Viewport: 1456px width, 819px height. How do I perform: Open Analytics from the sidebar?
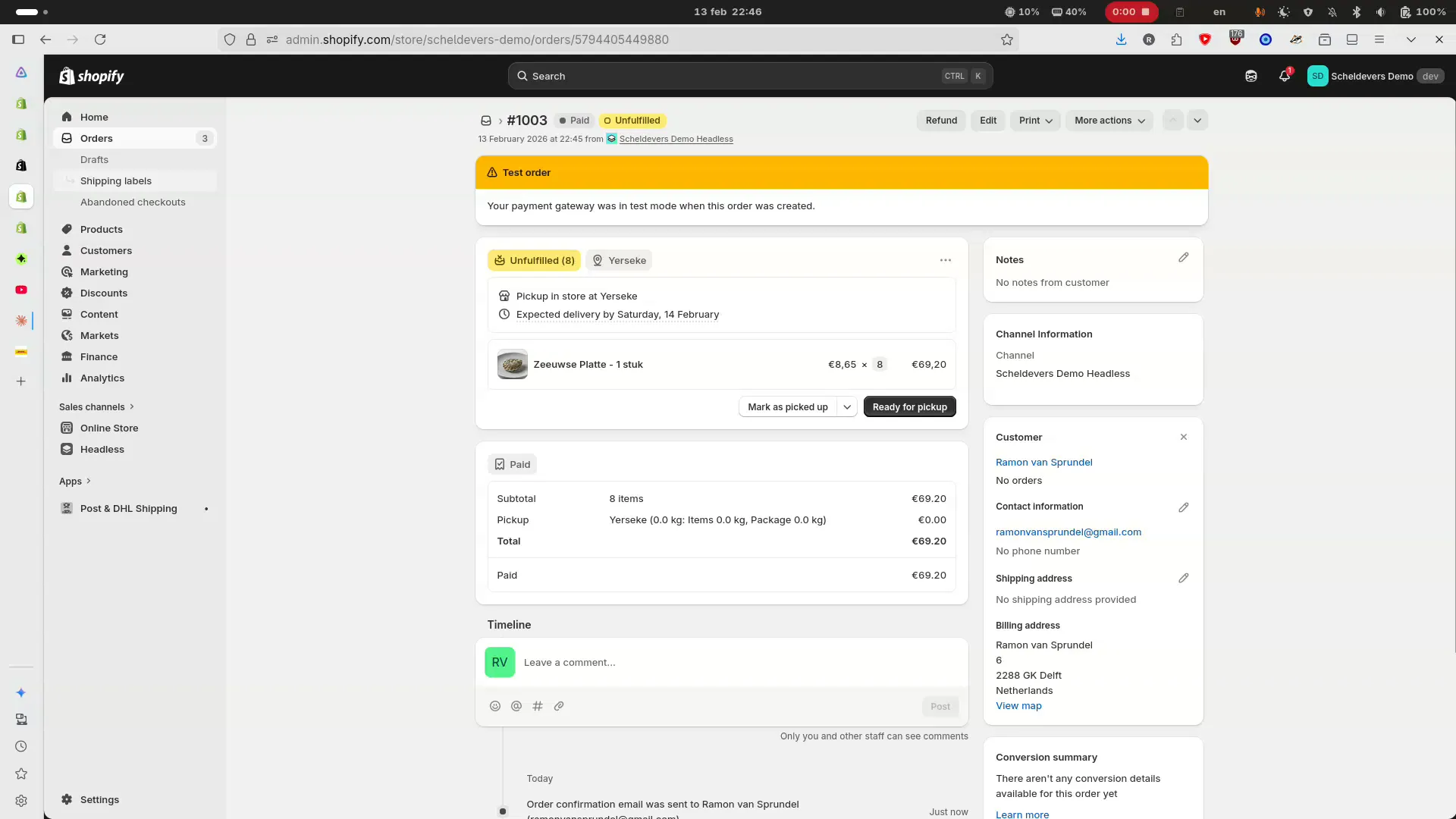103,378
